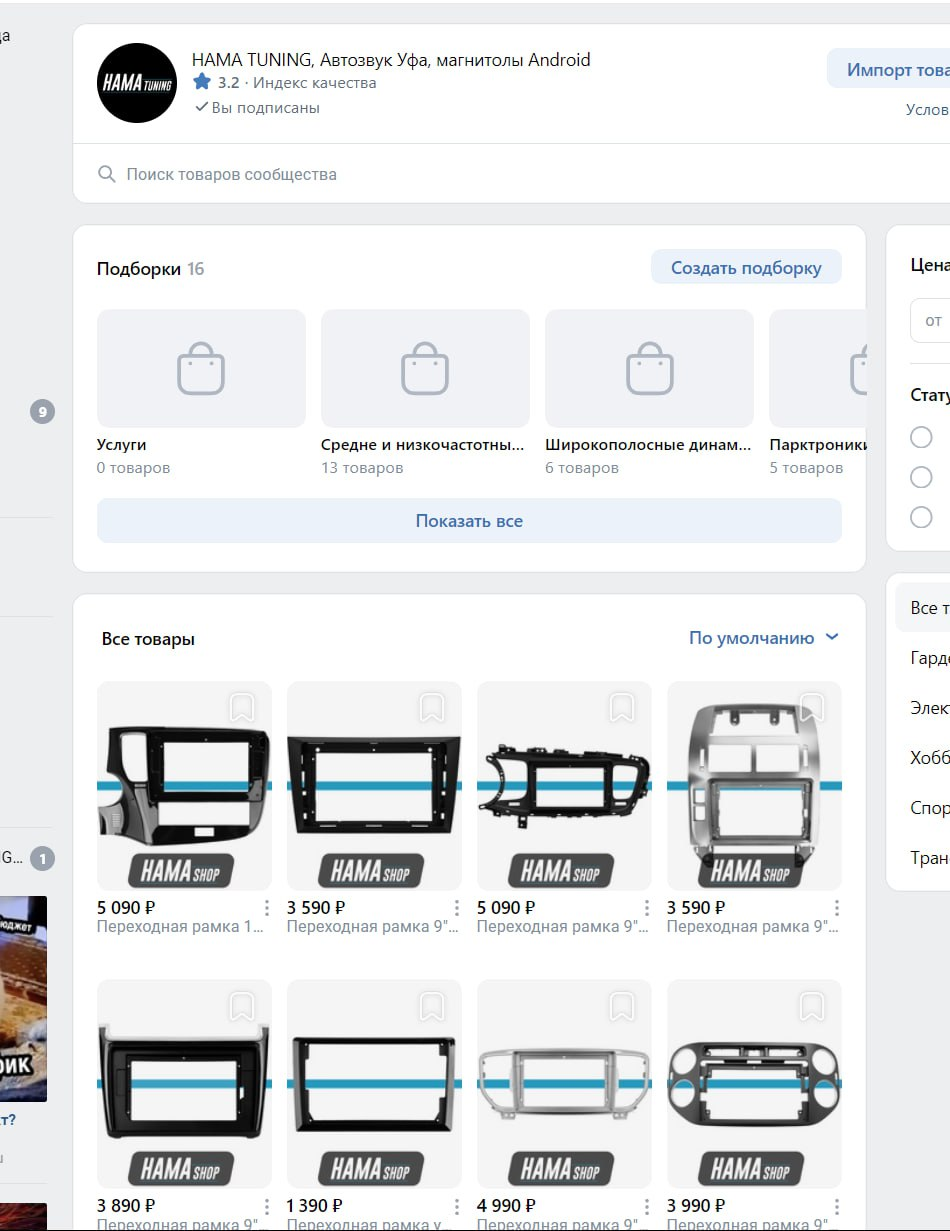Open three-dot menu for 4 990 ₽ product
The image size is (950, 1231).
tap(647, 1206)
